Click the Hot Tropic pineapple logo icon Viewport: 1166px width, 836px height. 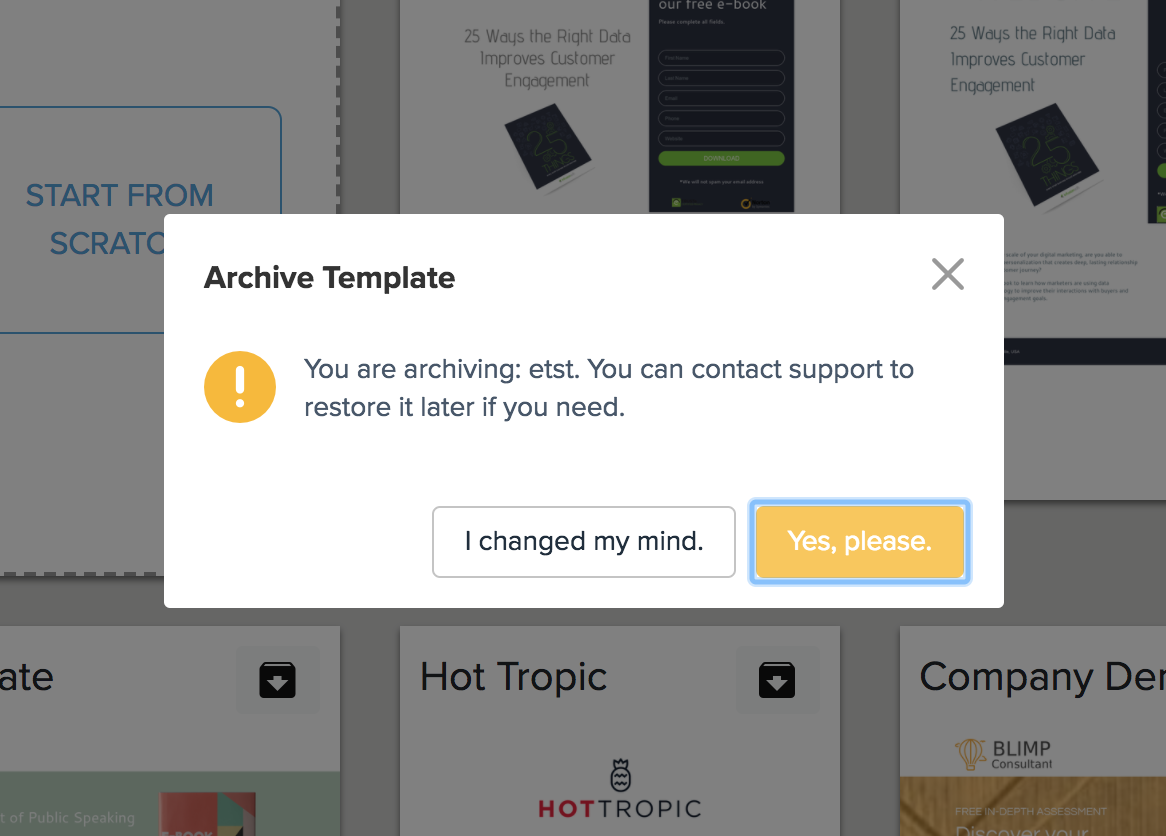click(620, 775)
